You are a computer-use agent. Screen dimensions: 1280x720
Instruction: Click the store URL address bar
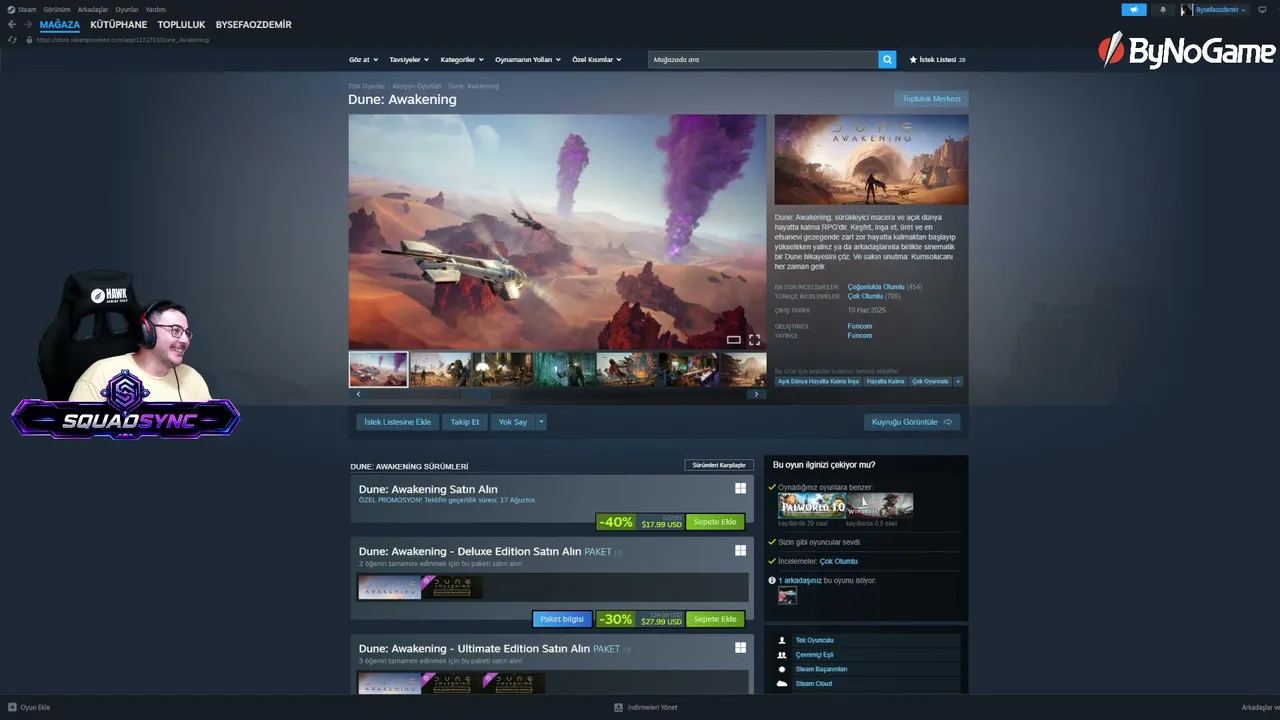pos(124,40)
